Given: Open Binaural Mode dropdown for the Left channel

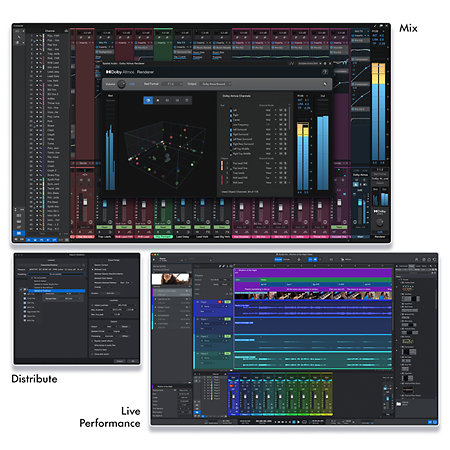Looking at the screenshot, I should pyautogui.click(x=270, y=110).
